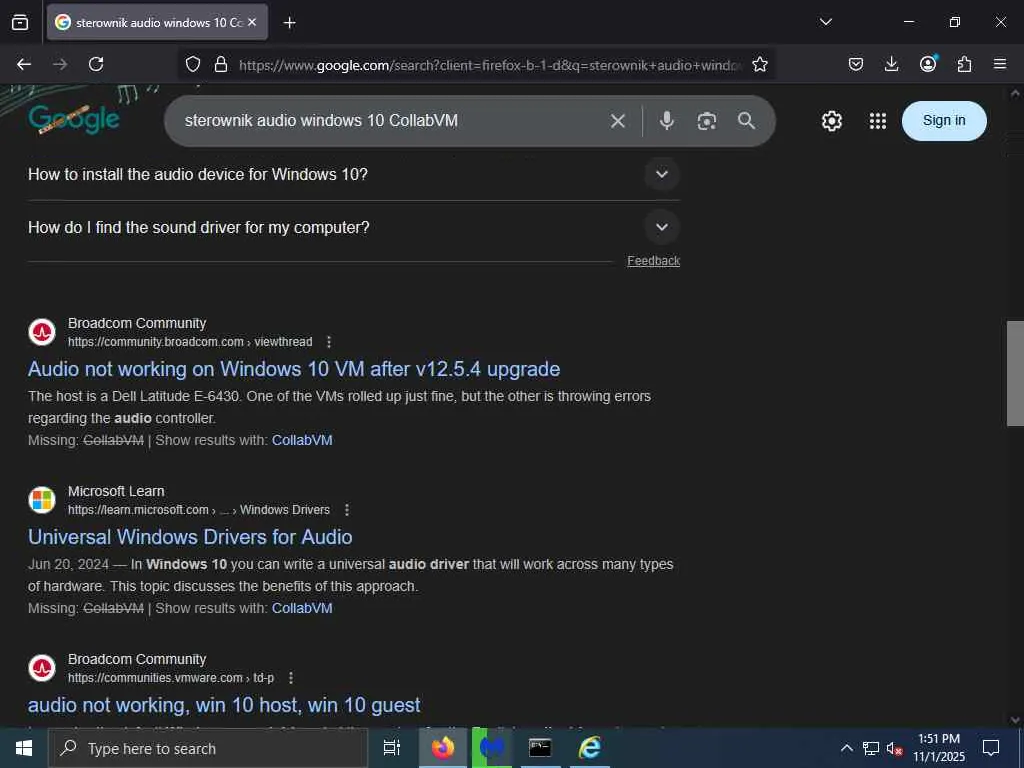Open Command Prompt from the taskbar
1024x768 pixels.
tap(540, 748)
